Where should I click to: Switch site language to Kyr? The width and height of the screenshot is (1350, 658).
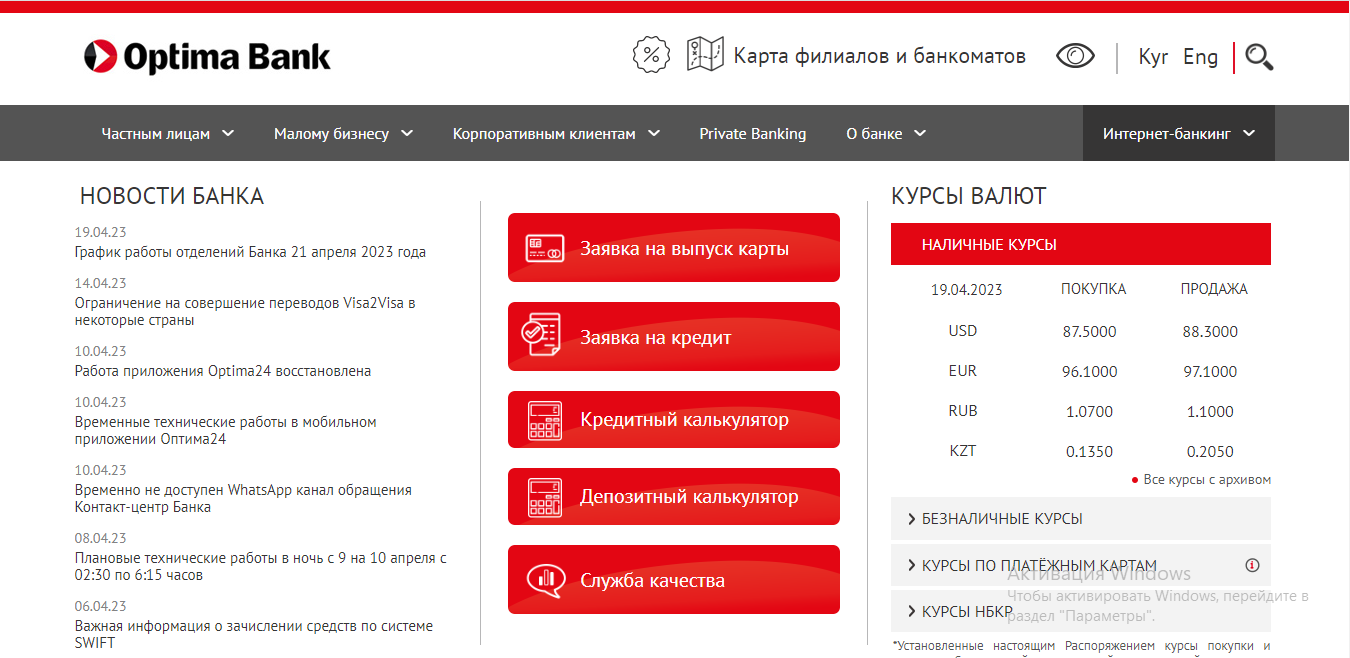tap(1153, 57)
